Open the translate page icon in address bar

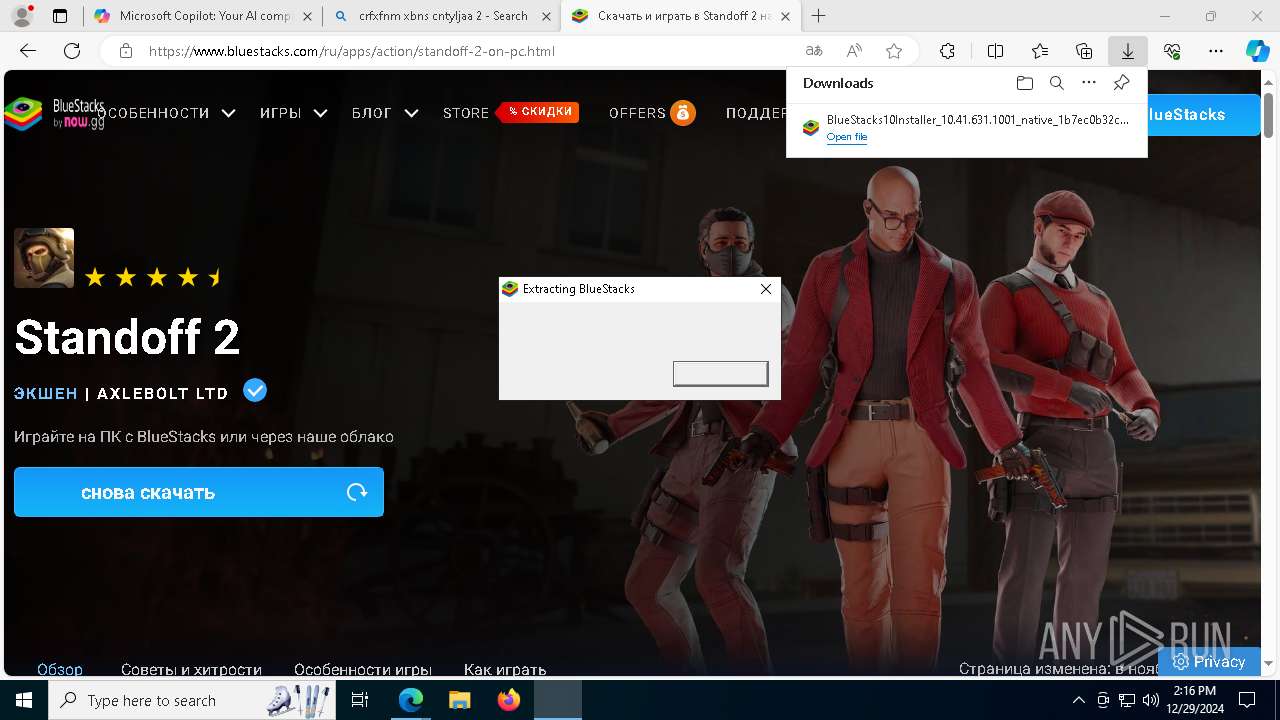[814, 51]
